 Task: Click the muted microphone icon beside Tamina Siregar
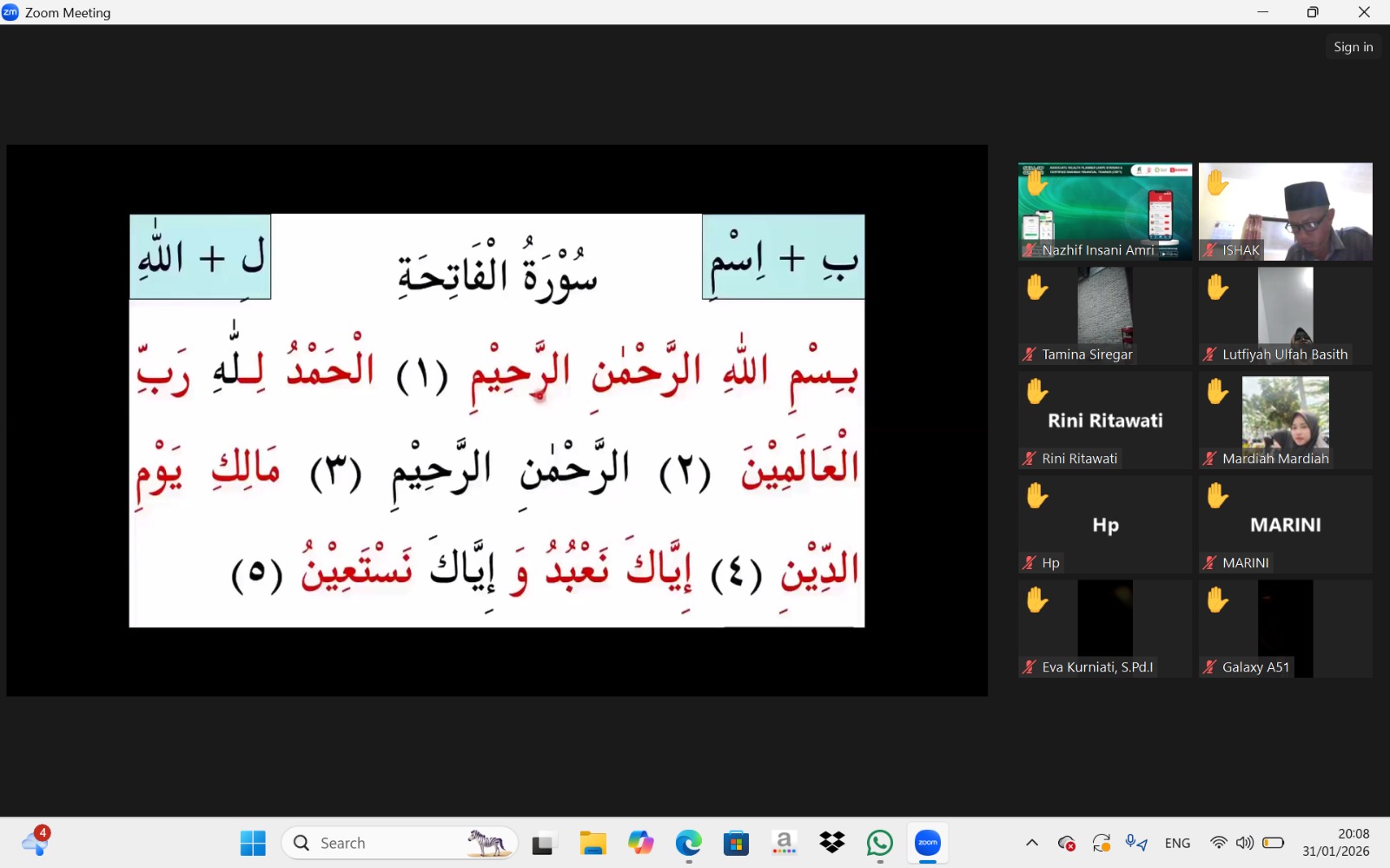click(1029, 354)
